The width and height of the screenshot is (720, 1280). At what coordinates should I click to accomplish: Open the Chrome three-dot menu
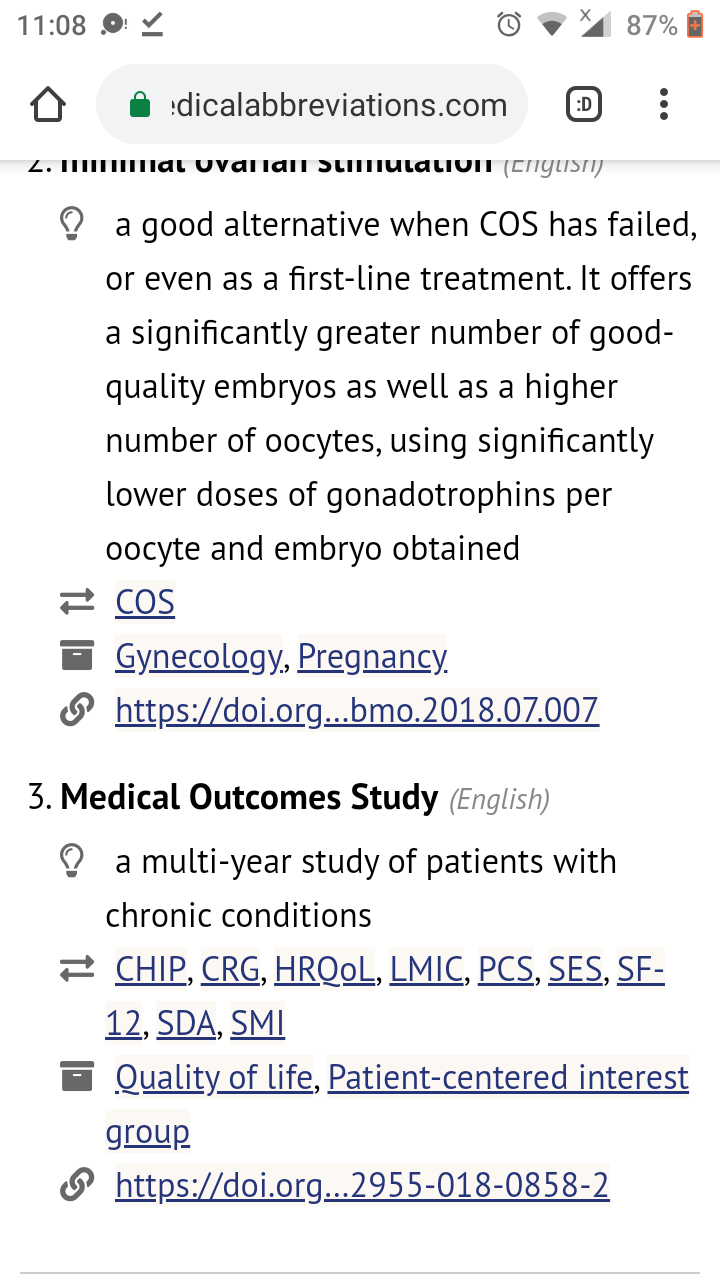pyautogui.click(x=664, y=104)
